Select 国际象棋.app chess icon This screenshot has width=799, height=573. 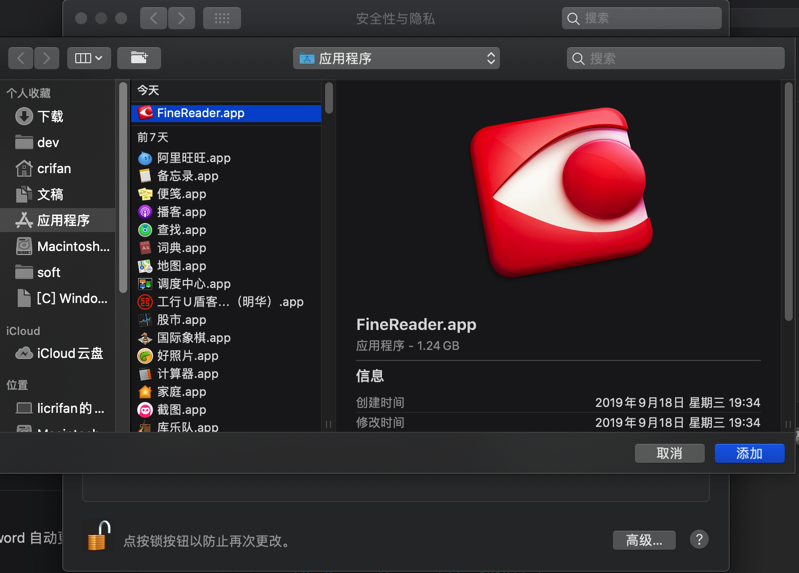pos(145,338)
